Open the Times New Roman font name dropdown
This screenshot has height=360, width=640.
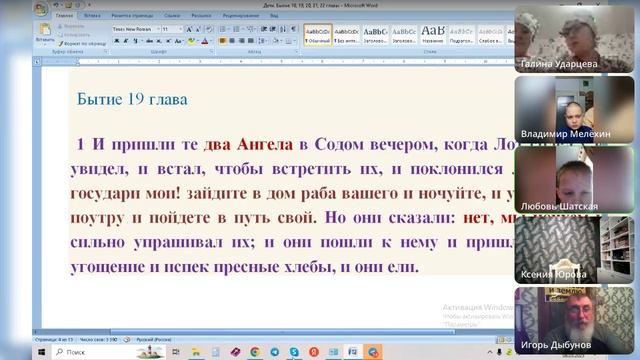click(158, 29)
